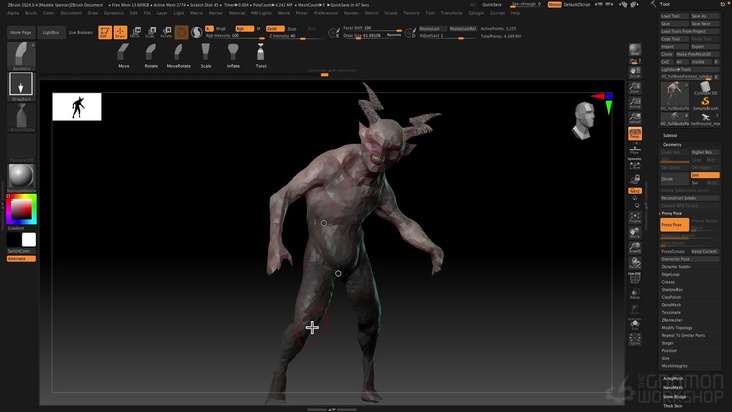This screenshot has height=412, width=732.
Task: Collapse the Geometry section
Action: [672, 145]
